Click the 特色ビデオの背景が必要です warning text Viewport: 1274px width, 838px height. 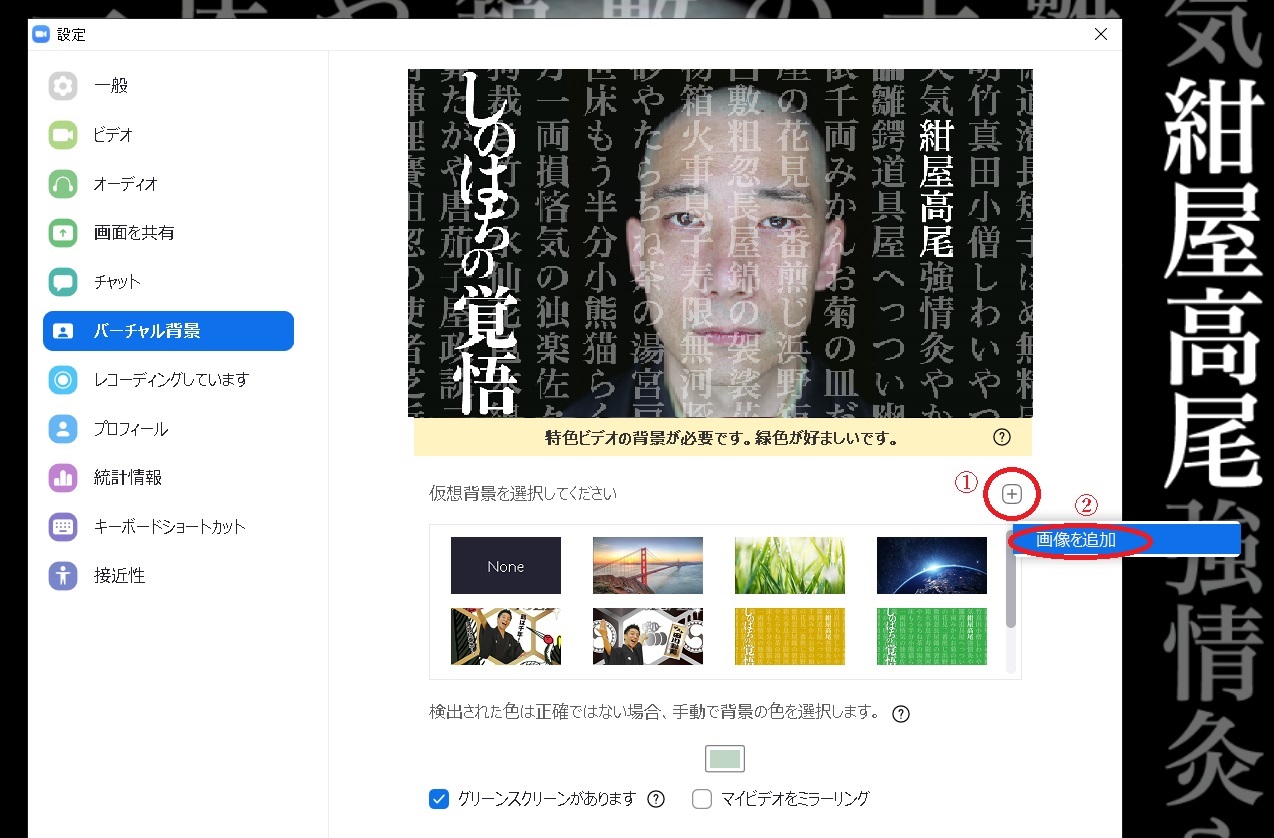(721, 437)
